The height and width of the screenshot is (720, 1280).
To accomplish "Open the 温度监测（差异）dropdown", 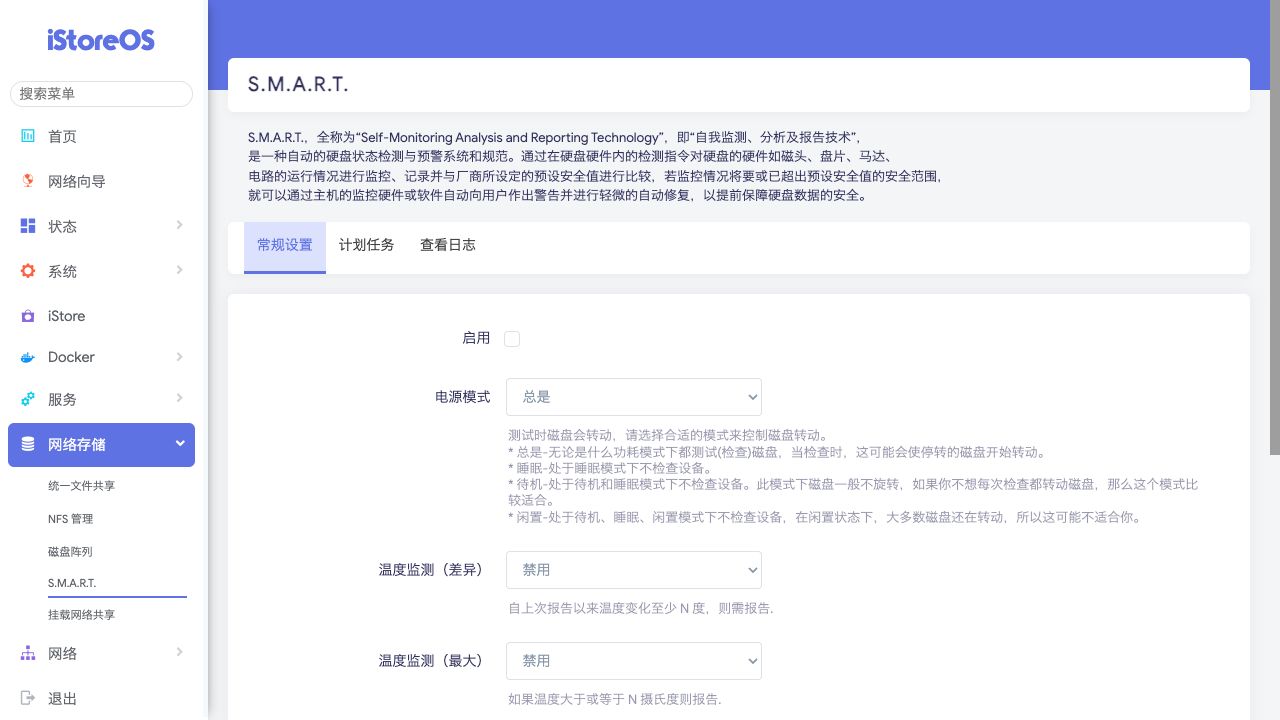I will pos(633,570).
